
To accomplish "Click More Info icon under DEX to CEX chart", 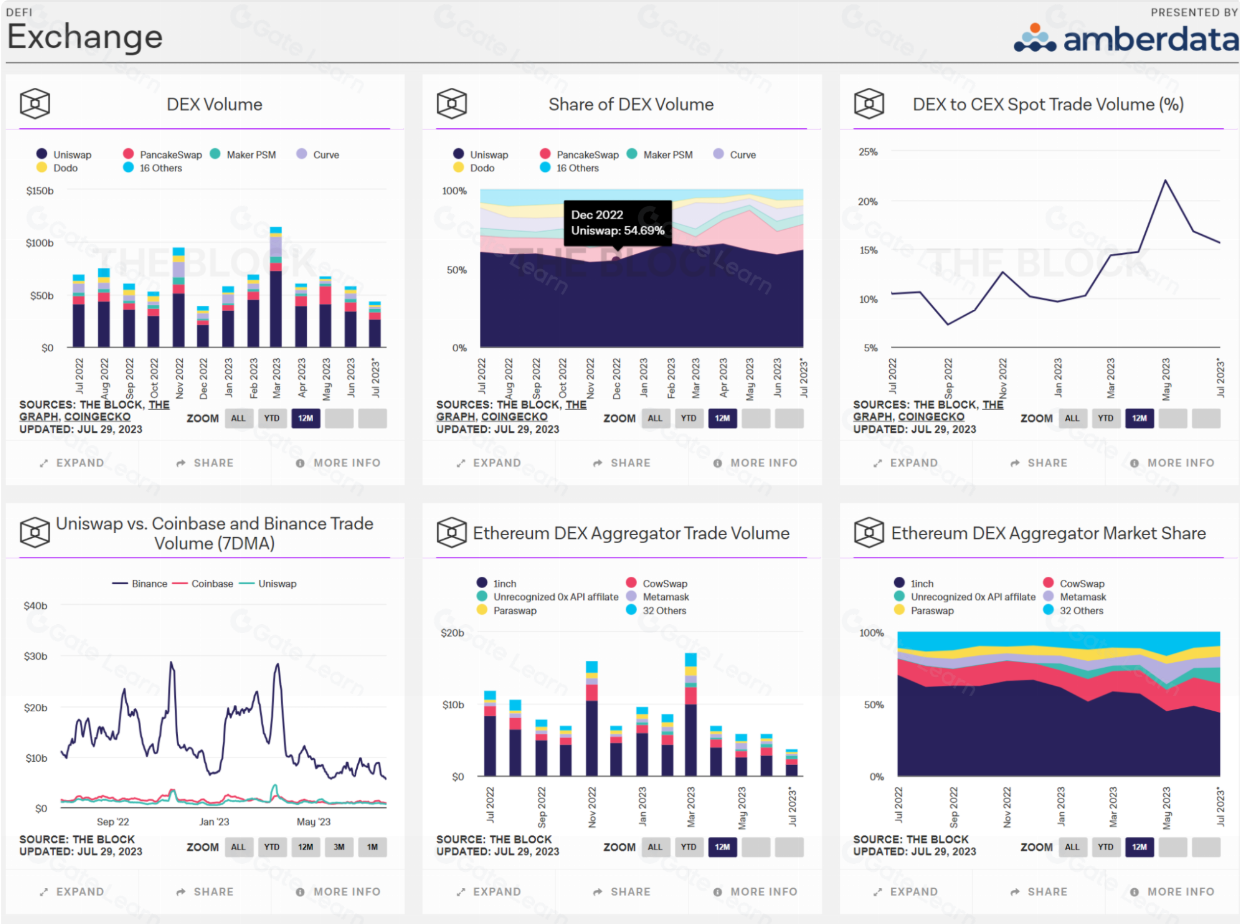I will (1134, 463).
